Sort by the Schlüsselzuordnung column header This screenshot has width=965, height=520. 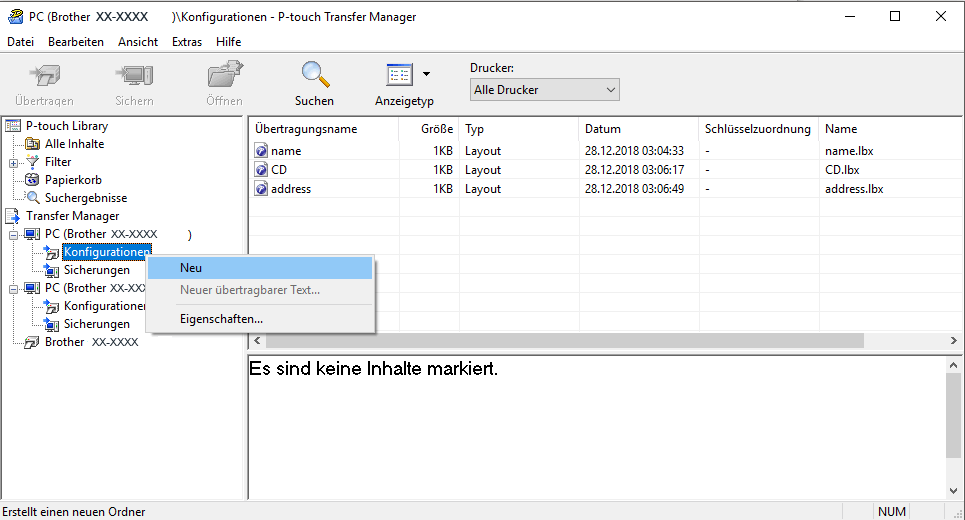pyautogui.click(x=759, y=129)
